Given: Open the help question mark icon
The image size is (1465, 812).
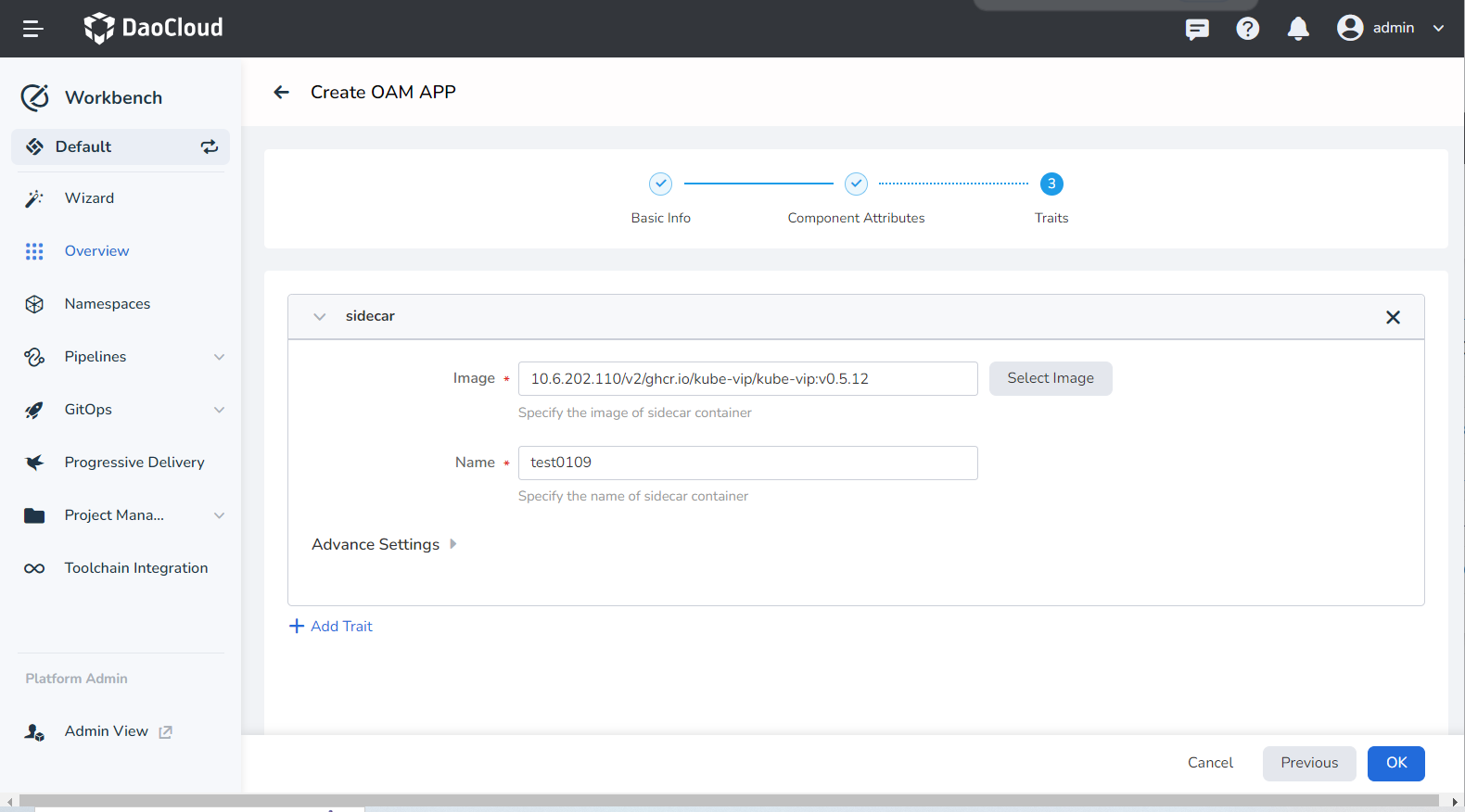Looking at the screenshot, I should coord(1247,29).
